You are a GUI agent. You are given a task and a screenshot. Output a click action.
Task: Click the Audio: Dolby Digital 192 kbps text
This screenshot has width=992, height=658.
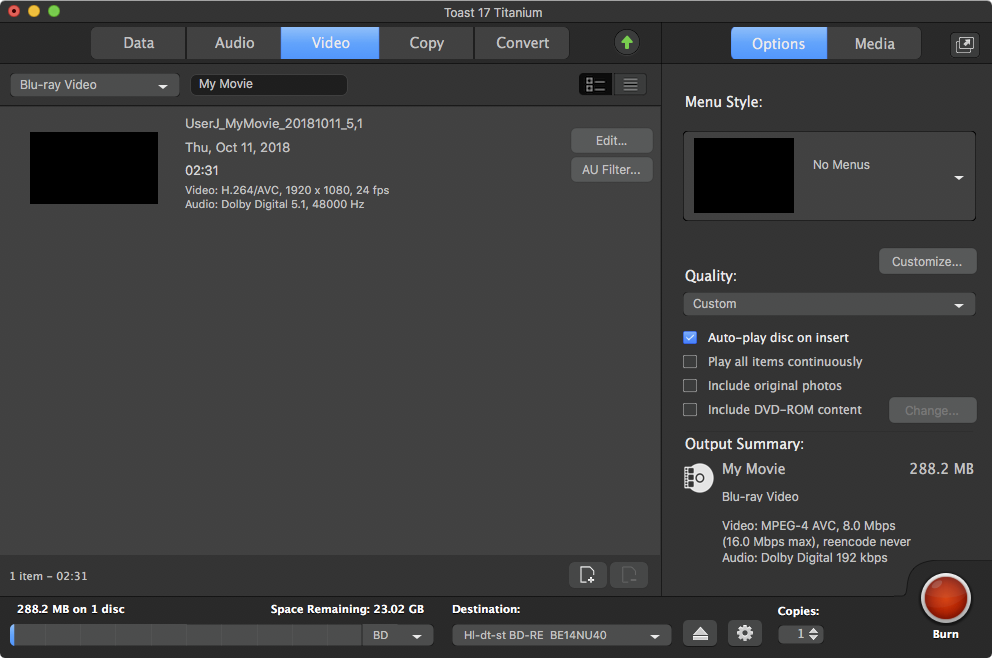point(804,557)
